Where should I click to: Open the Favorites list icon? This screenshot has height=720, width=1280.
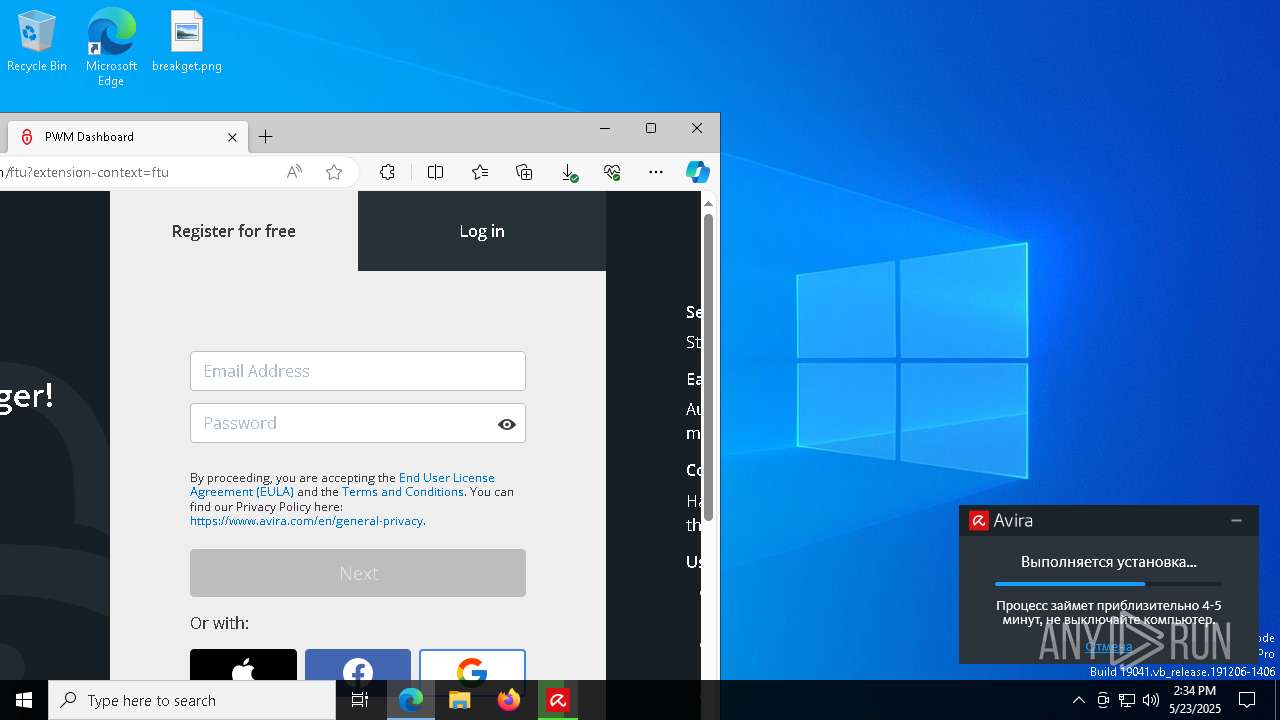coord(480,172)
